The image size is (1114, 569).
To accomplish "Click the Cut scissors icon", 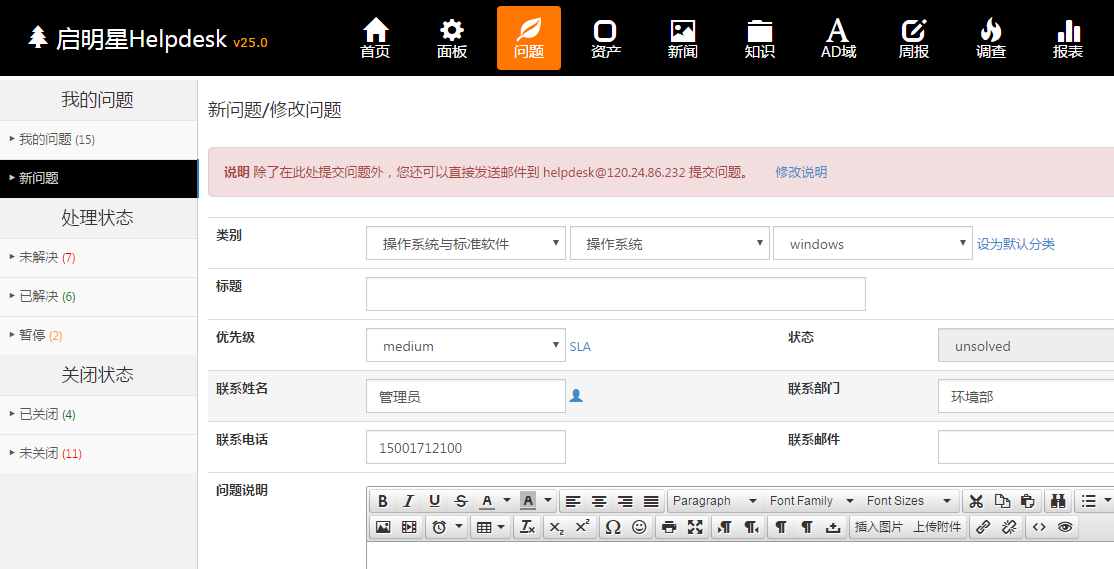I will click(x=976, y=502).
